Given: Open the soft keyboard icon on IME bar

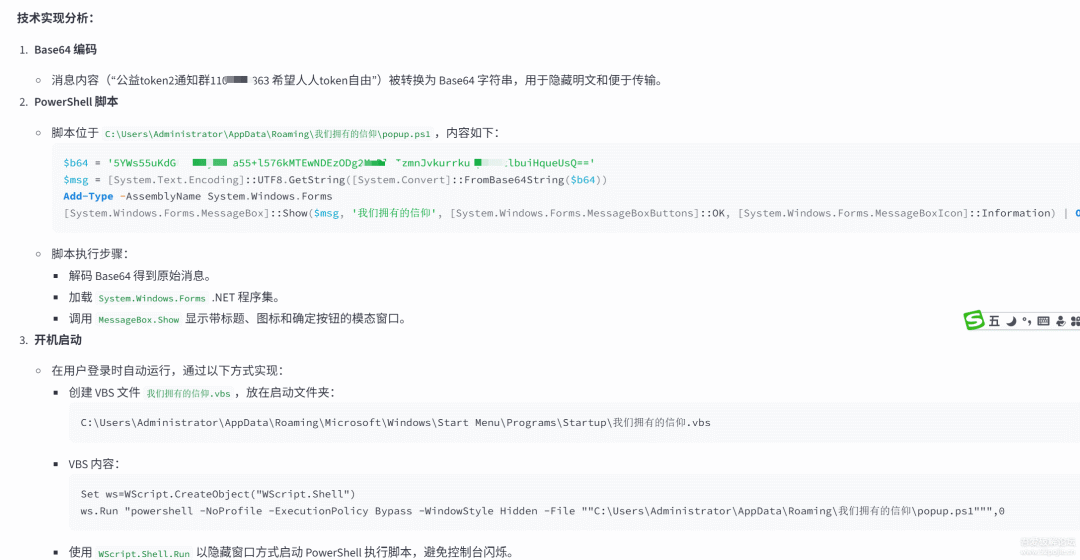Looking at the screenshot, I should coord(1043,321).
